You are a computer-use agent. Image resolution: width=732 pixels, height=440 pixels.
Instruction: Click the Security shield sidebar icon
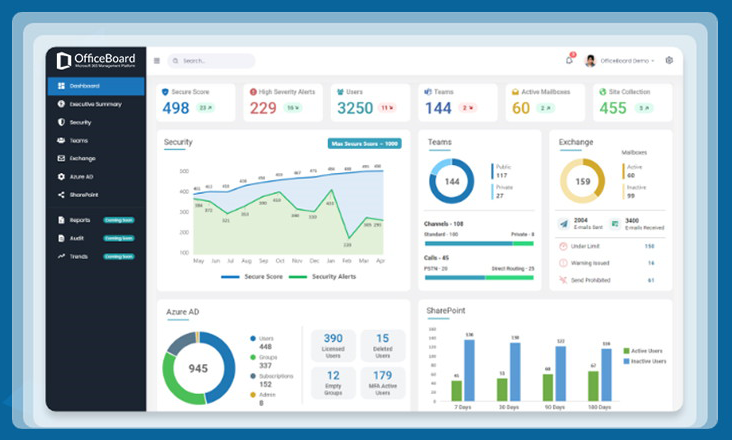pyautogui.click(x=61, y=122)
